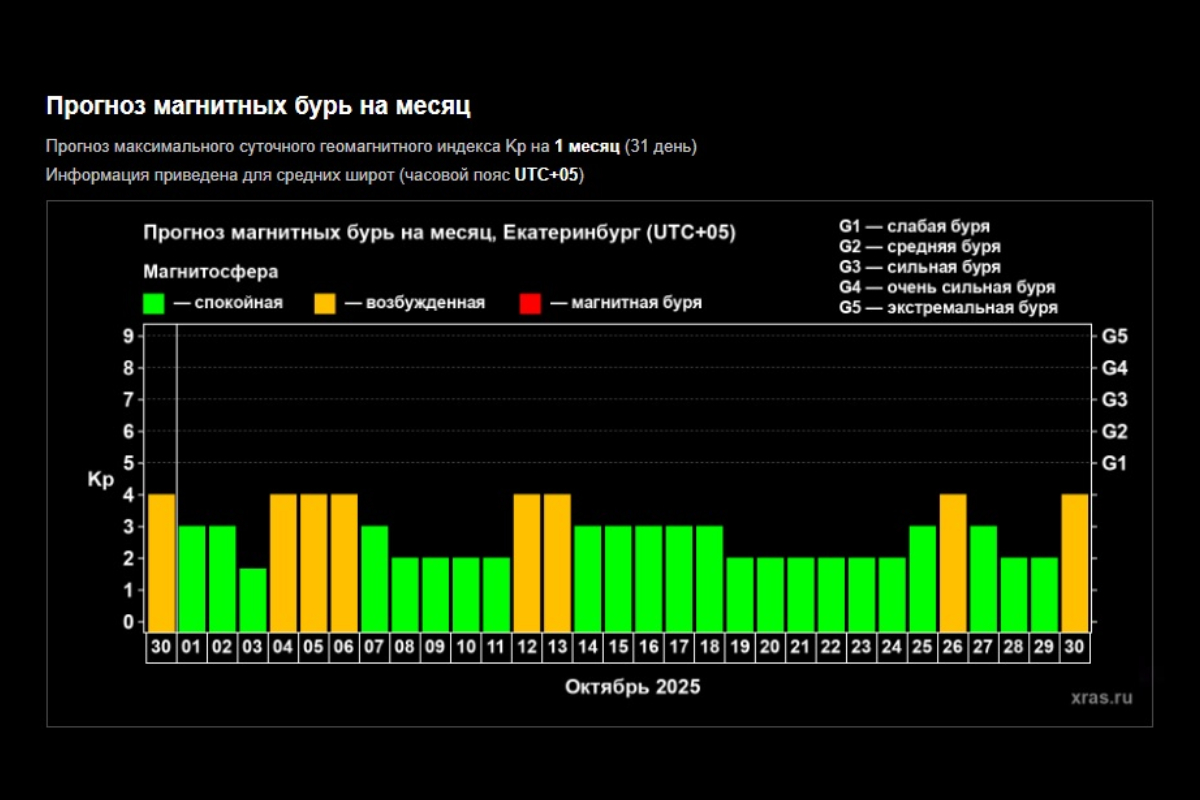
Task: Click the bold '1 месяц' text
Action: point(587,147)
